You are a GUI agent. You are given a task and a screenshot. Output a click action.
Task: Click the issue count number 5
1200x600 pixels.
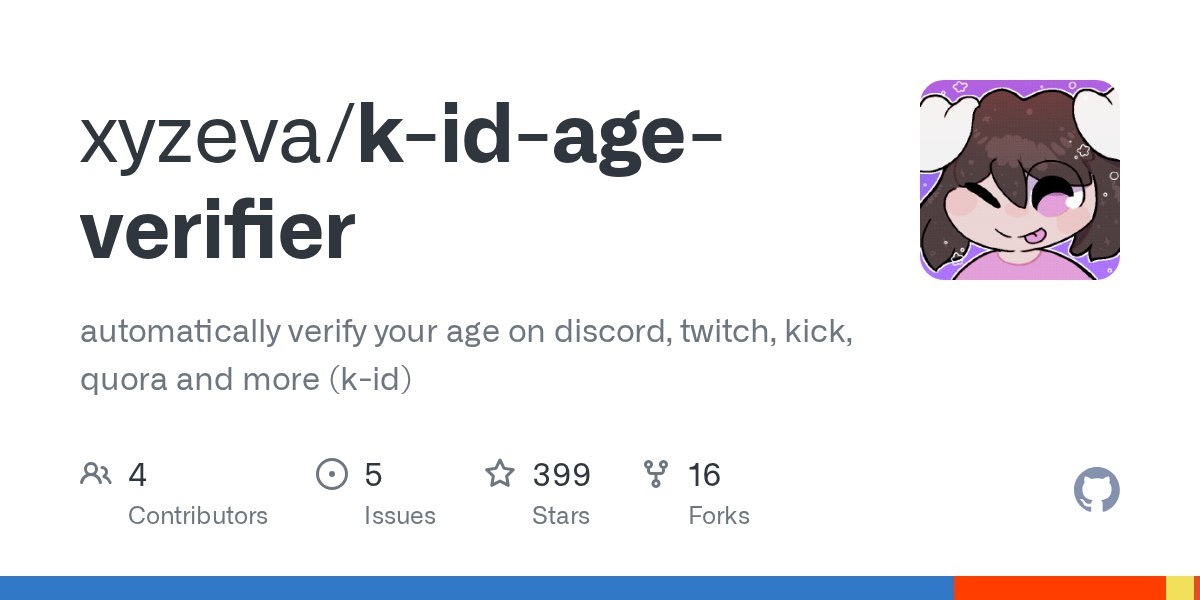pos(373,475)
